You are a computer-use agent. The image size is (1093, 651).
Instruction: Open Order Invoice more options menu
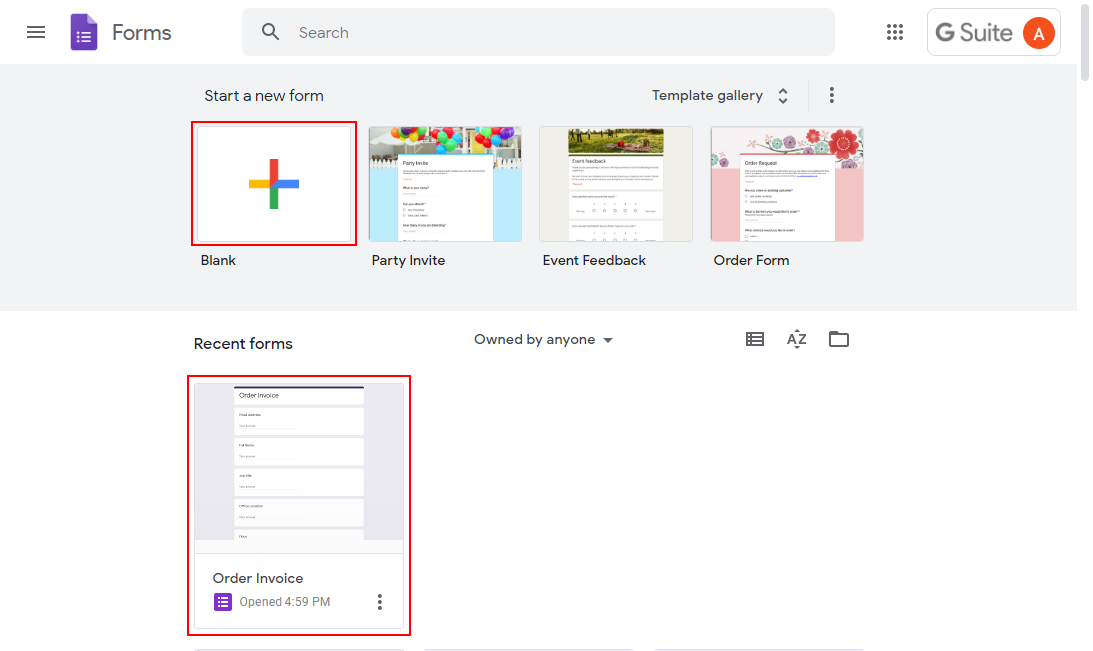[379, 602]
